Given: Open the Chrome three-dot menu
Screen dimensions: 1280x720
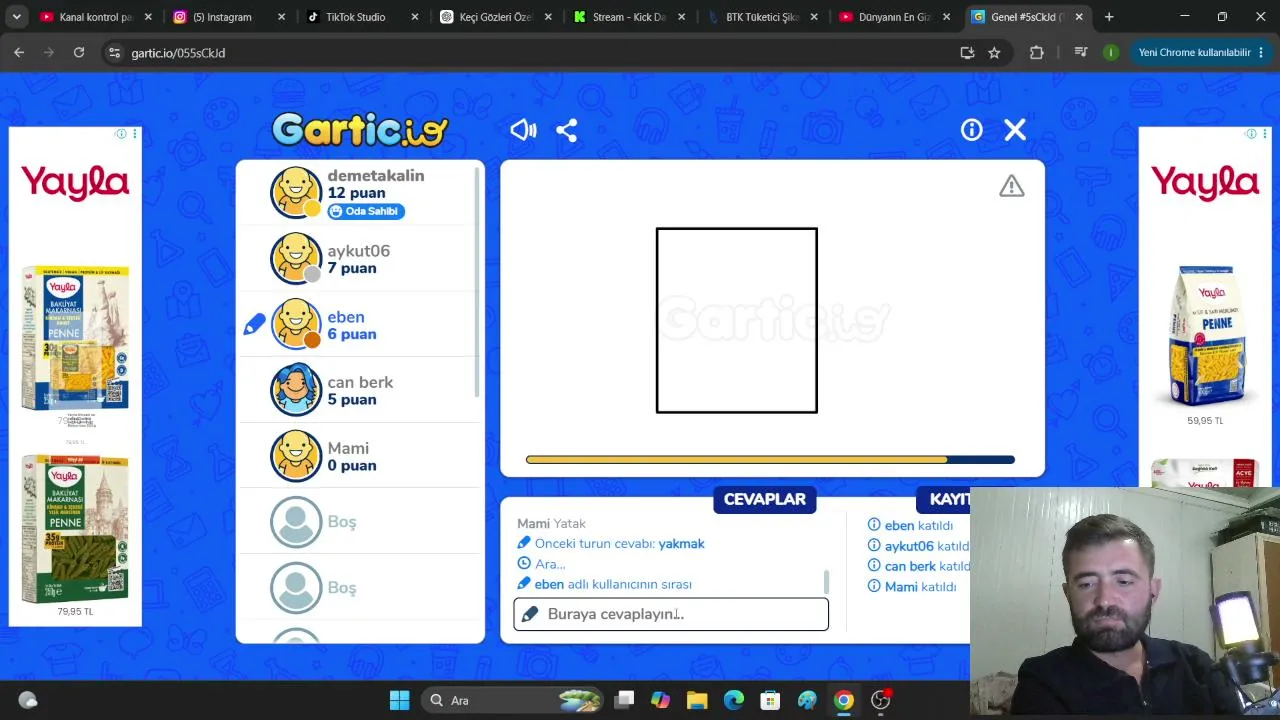Looking at the screenshot, I should 1263,53.
